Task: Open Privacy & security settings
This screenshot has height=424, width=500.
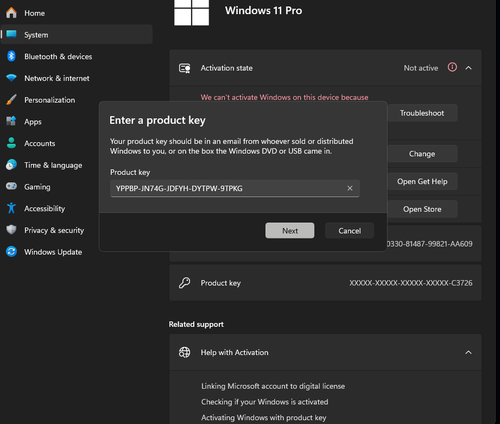Action: (50, 230)
